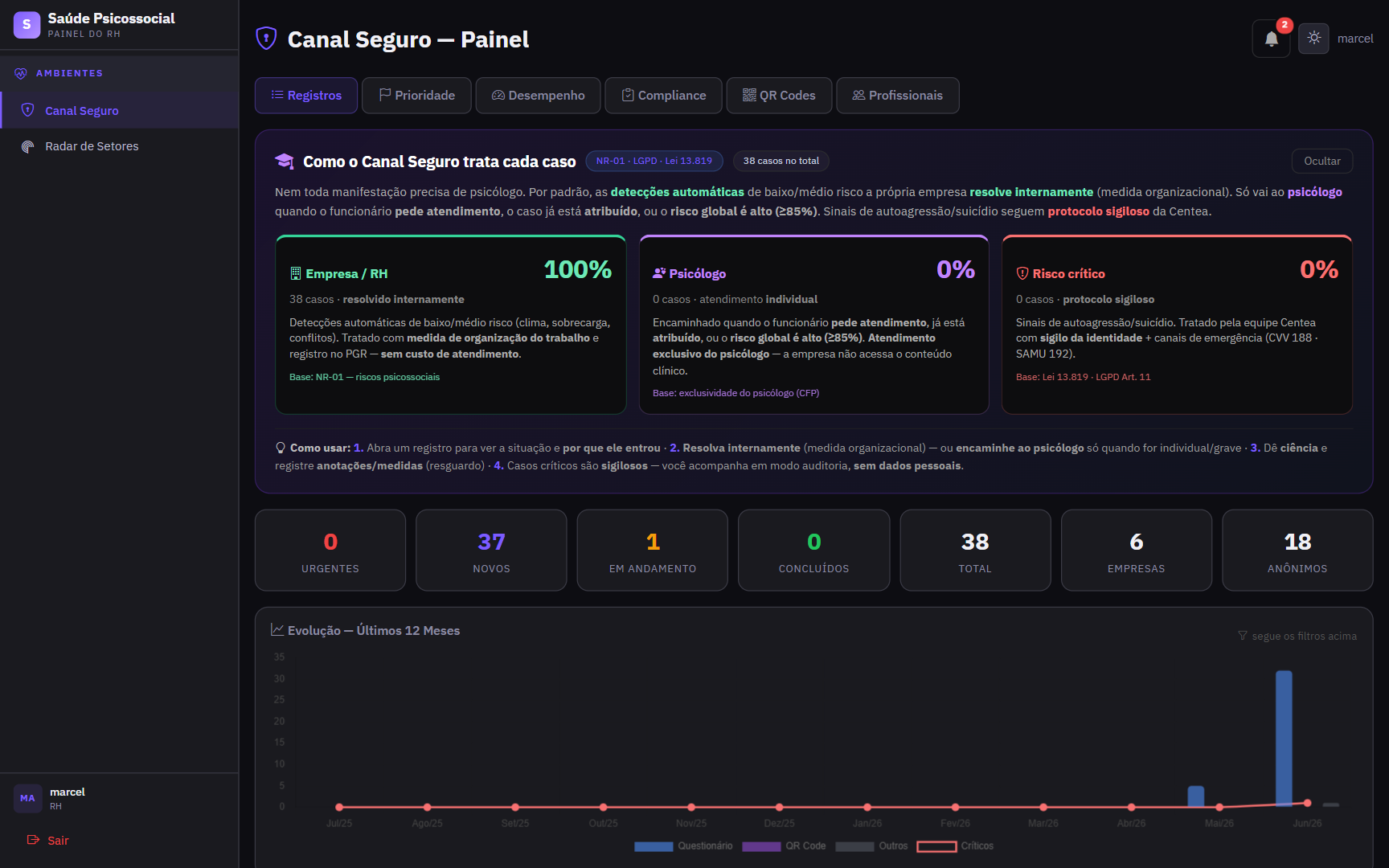
Task: Click the NR-01 · LGPD · Lei 13.819 badge
Action: pyautogui.click(x=654, y=161)
